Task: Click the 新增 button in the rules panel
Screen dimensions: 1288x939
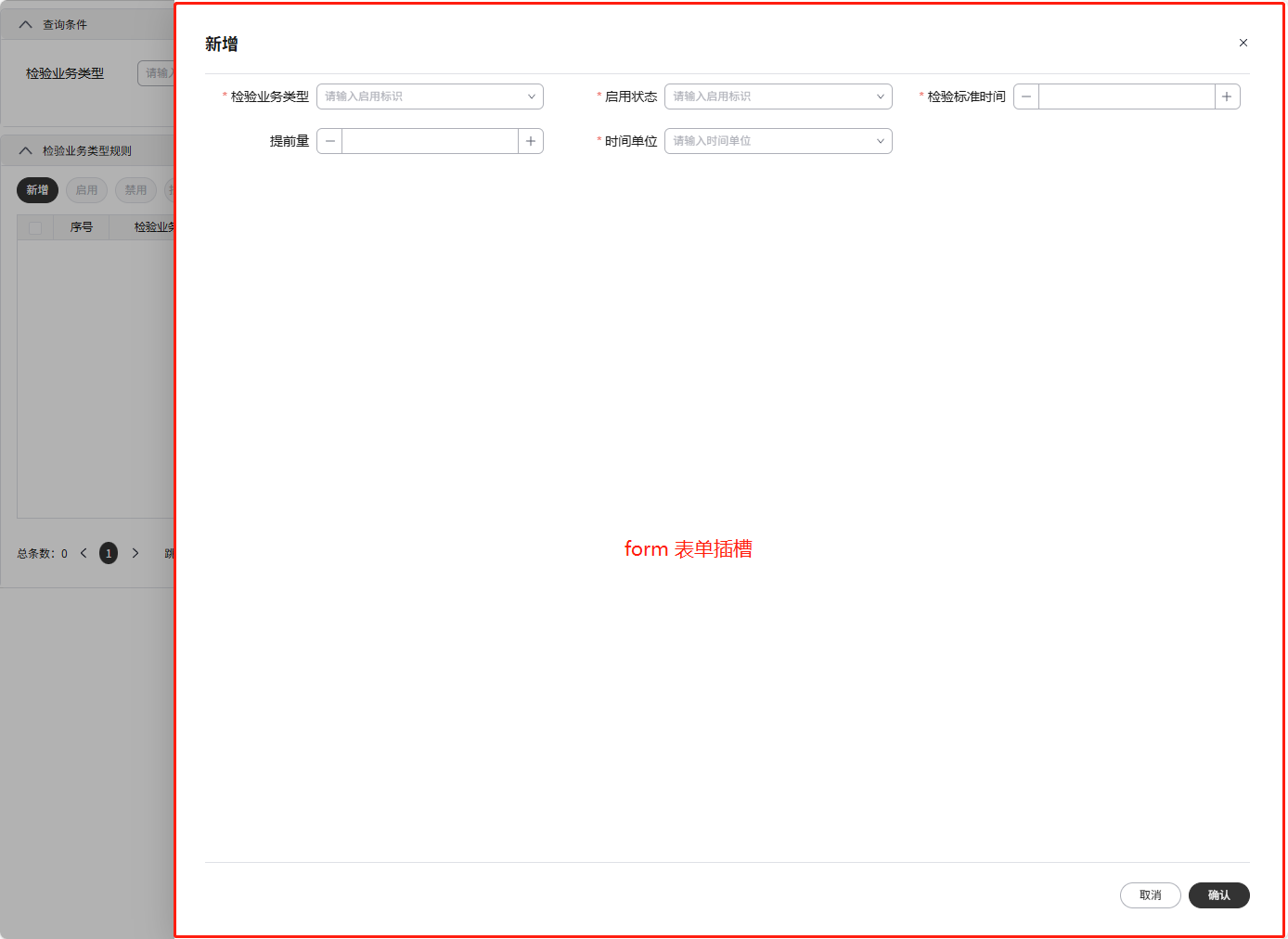Action: coord(37,189)
